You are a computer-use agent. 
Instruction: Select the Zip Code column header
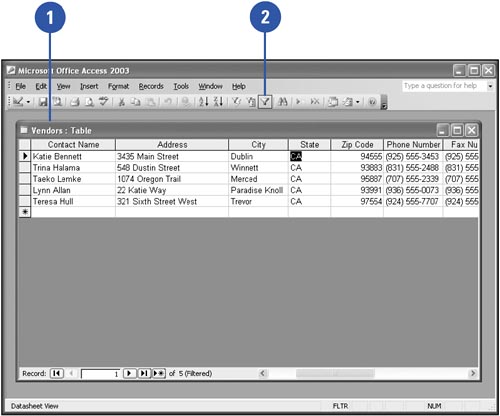click(357, 145)
